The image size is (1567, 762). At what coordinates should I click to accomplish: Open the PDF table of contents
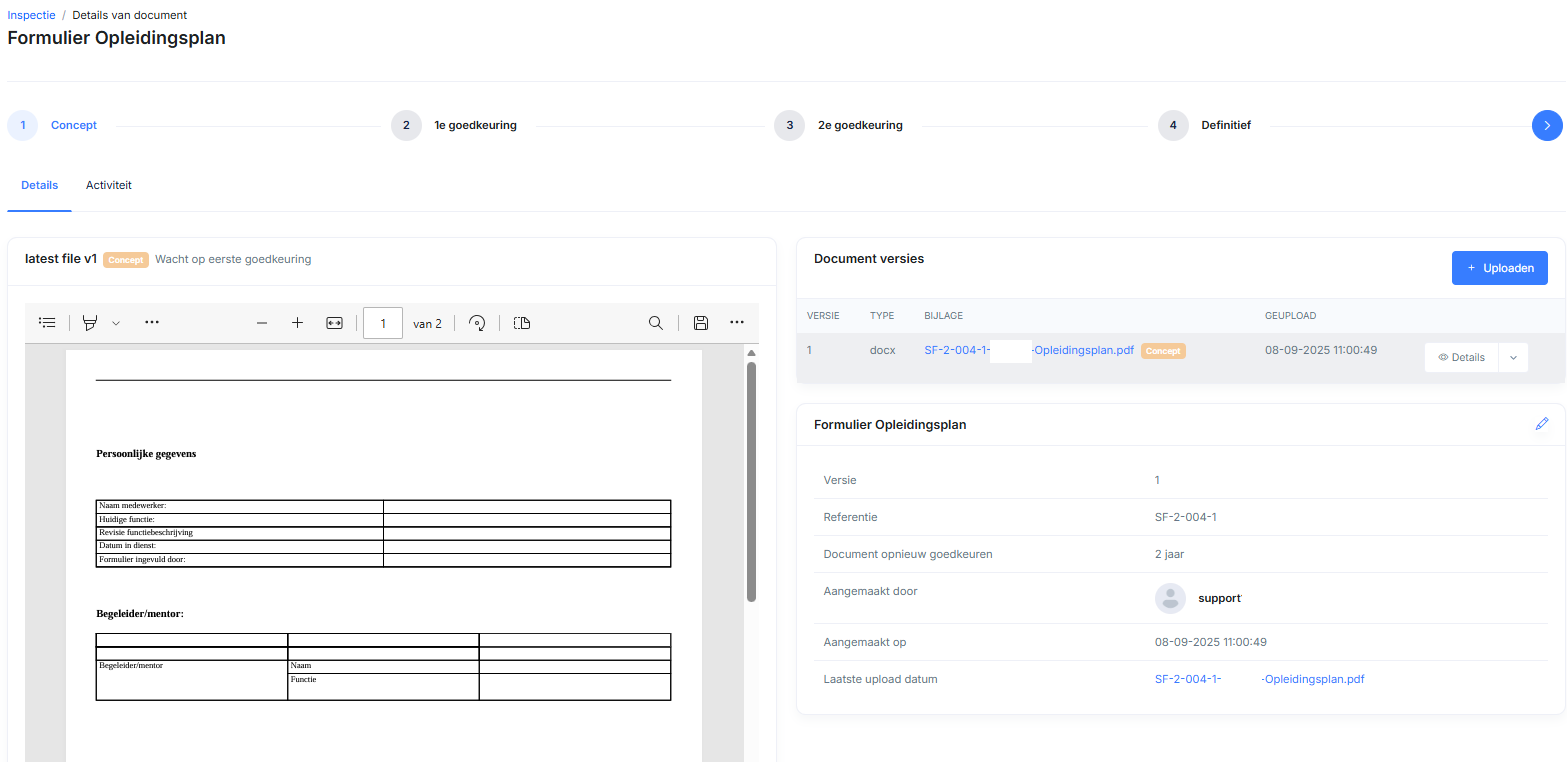coord(47,323)
